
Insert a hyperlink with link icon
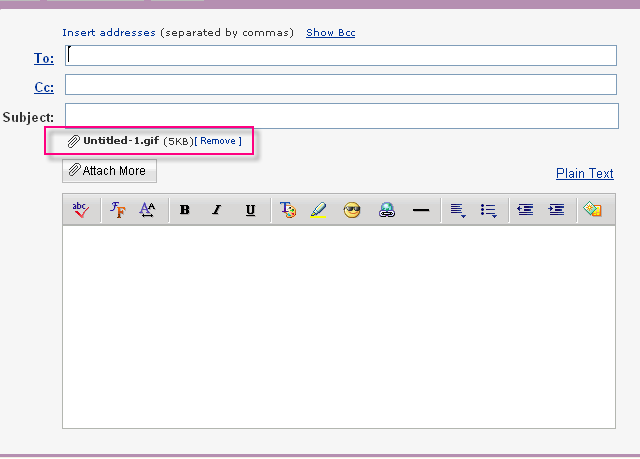click(x=387, y=210)
